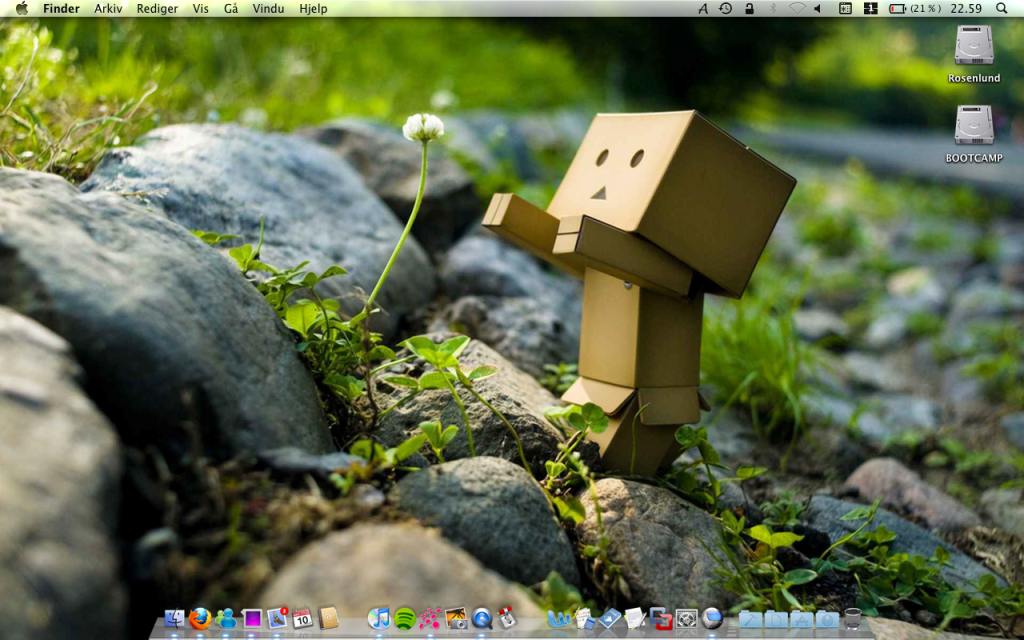Open the iCal calendar icon
Image resolution: width=1024 pixels, height=640 pixels.
[302, 618]
